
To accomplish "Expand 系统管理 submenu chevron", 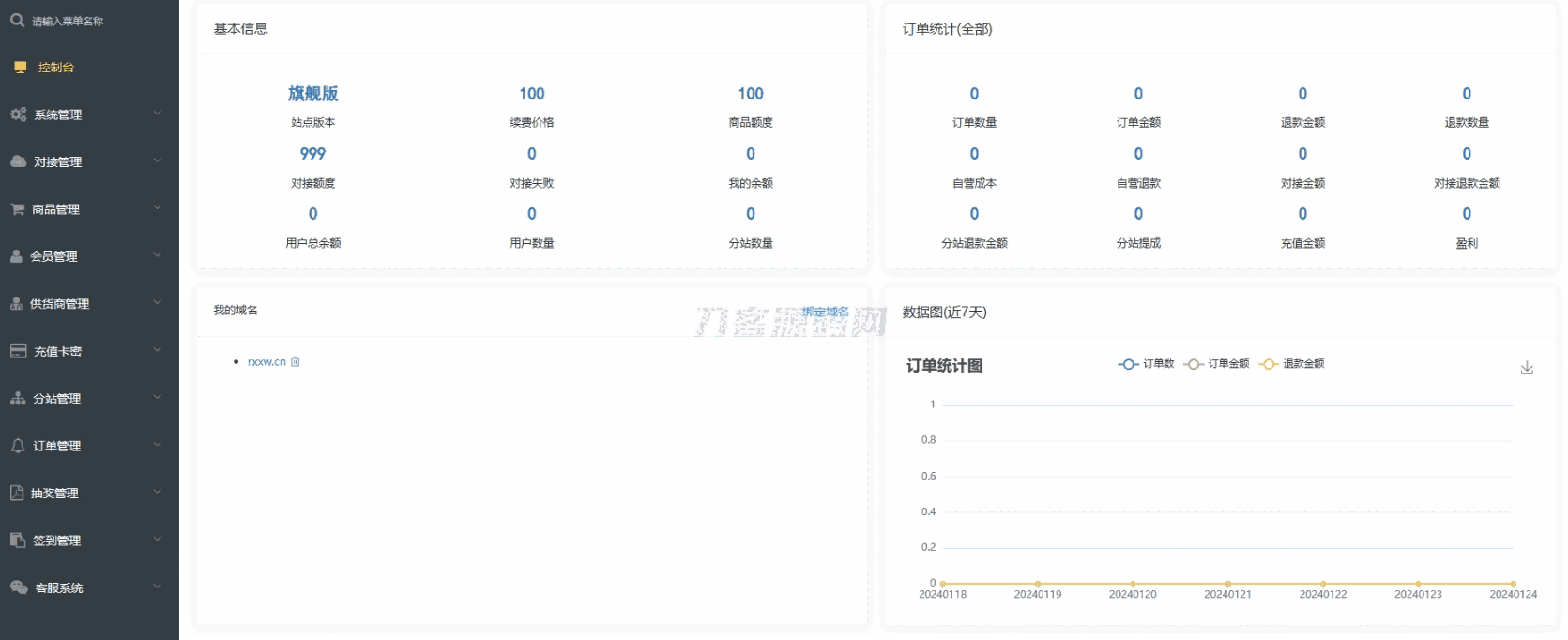I will point(157,114).
